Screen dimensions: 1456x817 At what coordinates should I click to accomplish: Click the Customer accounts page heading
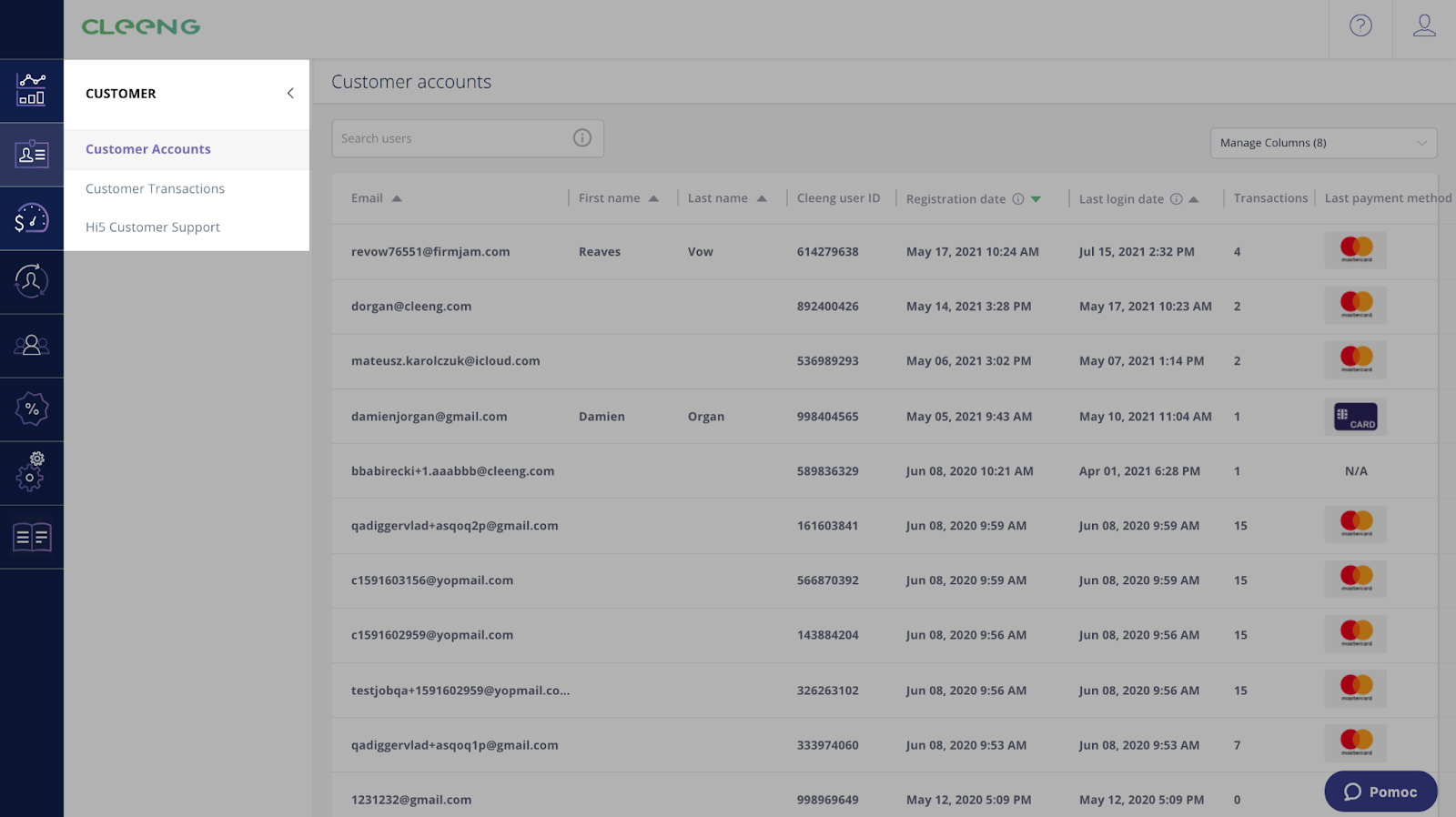411,82
